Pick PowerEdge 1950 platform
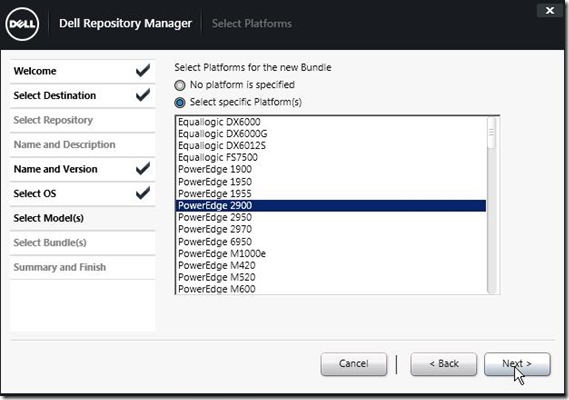This screenshot has width=569, height=400. (331, 181)
